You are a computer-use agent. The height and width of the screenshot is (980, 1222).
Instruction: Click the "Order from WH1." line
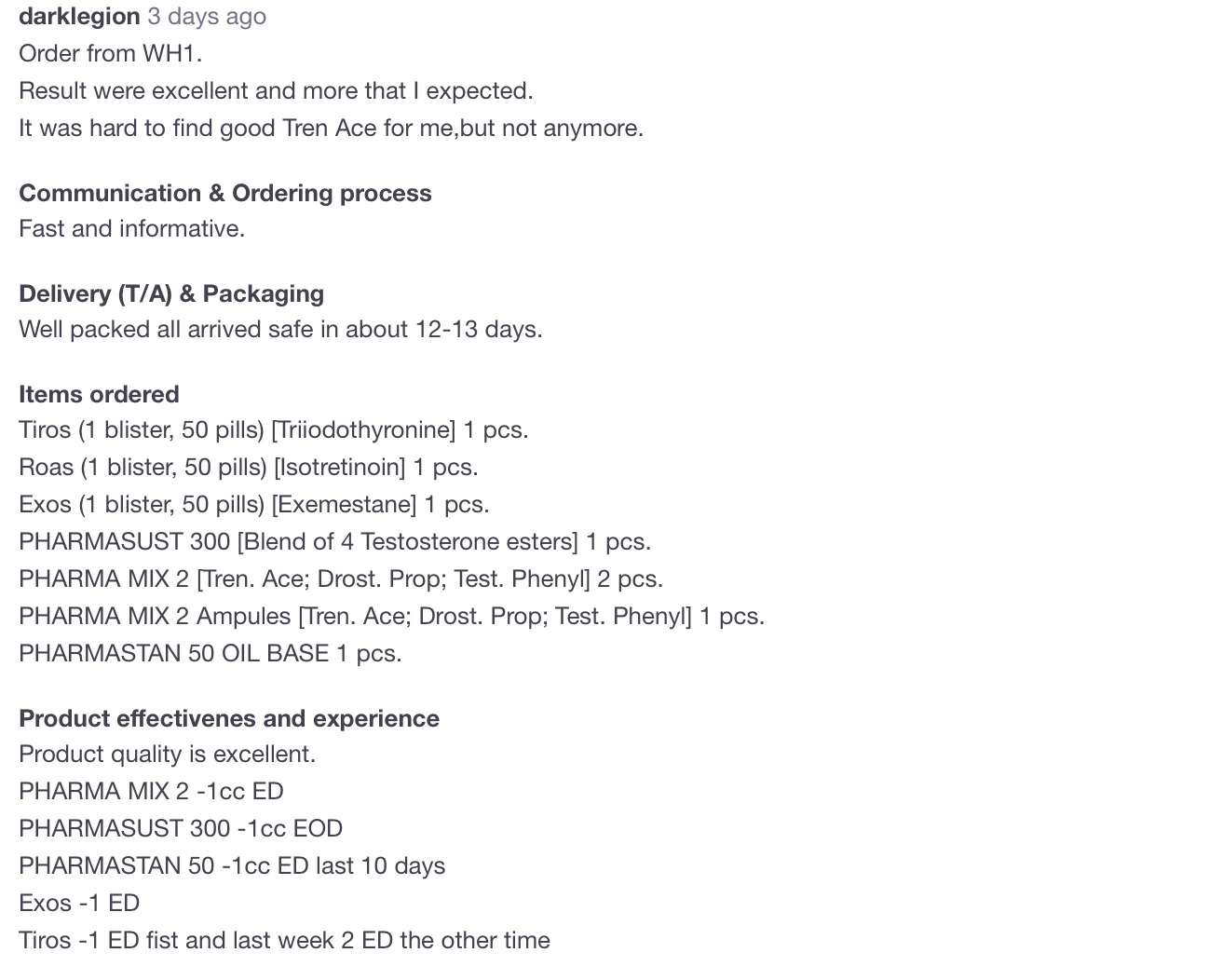click(110, 53)
